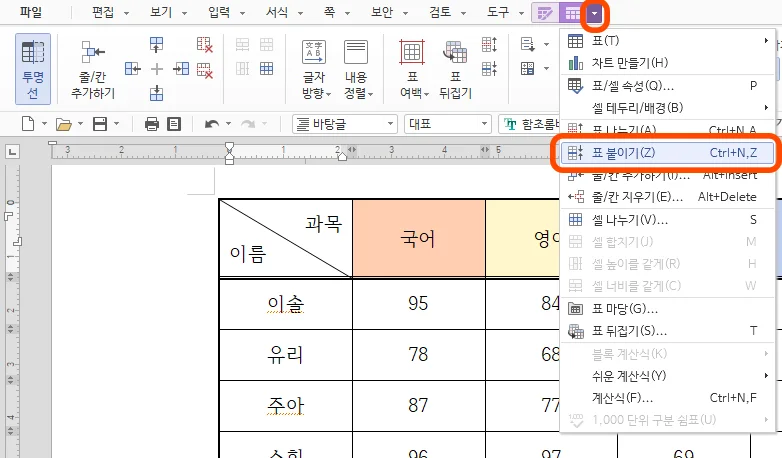Open the 글자 방향 text direction control
This screenshot has width=782, height=458.
(314, 69)
